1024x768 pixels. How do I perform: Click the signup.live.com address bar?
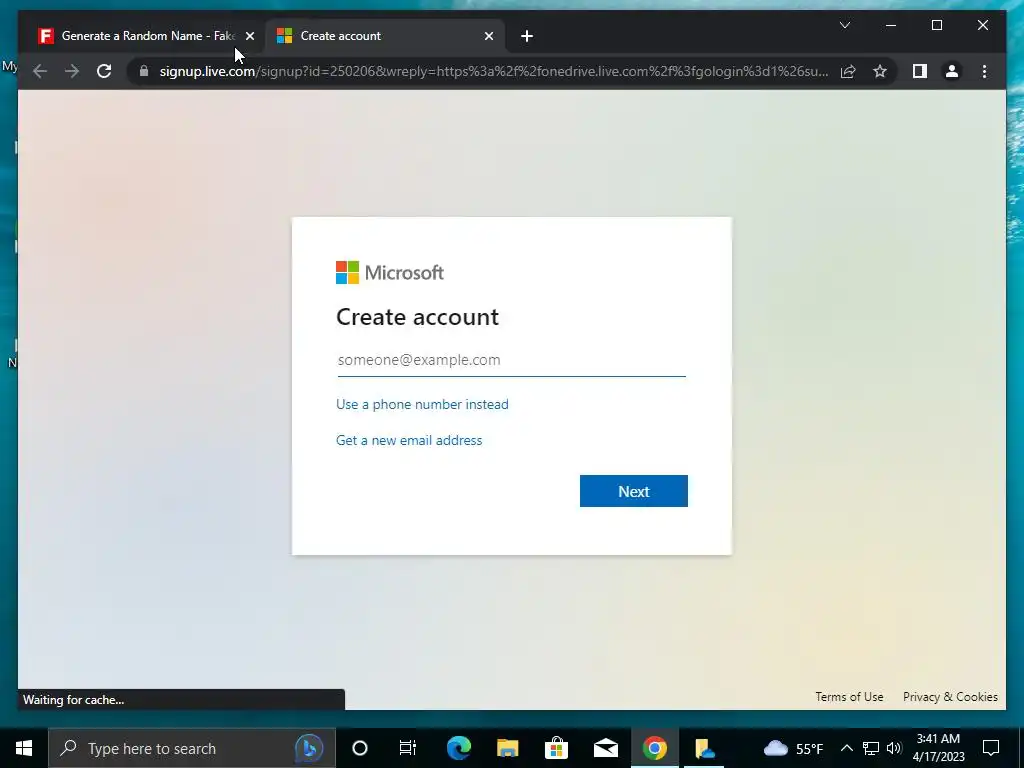tap(494, 71)
